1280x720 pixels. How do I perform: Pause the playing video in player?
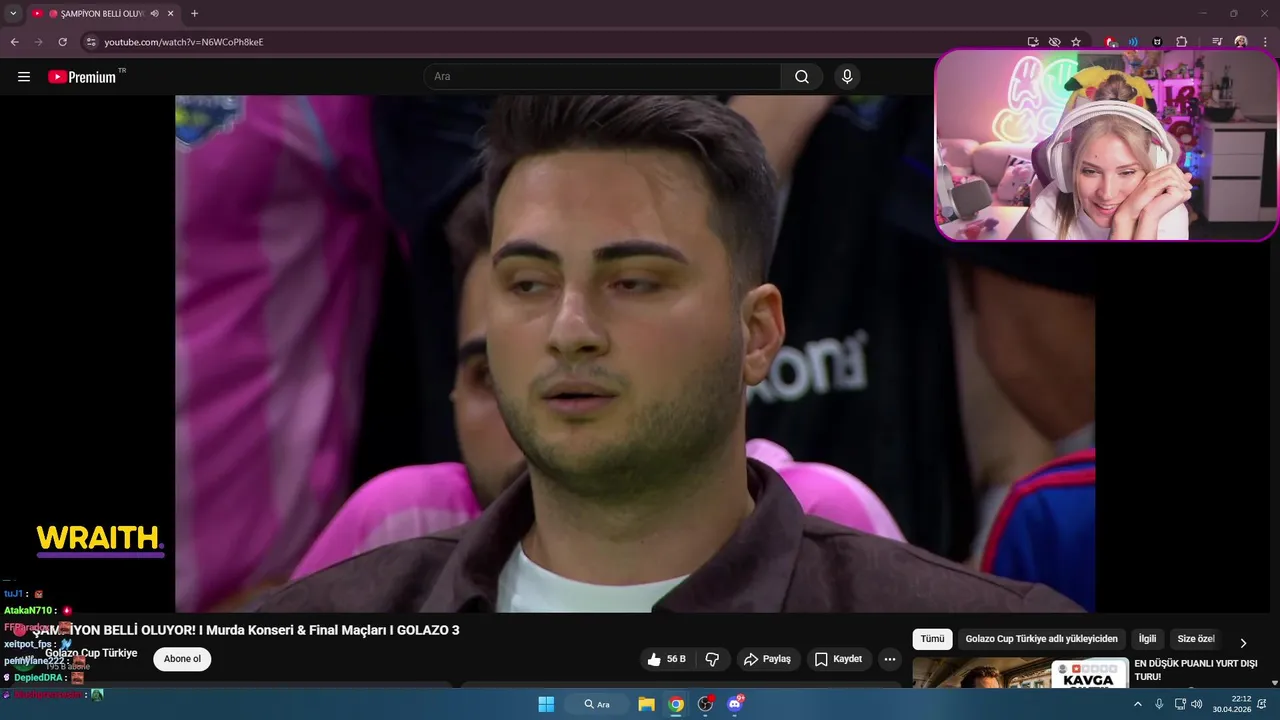click(635, 353)
